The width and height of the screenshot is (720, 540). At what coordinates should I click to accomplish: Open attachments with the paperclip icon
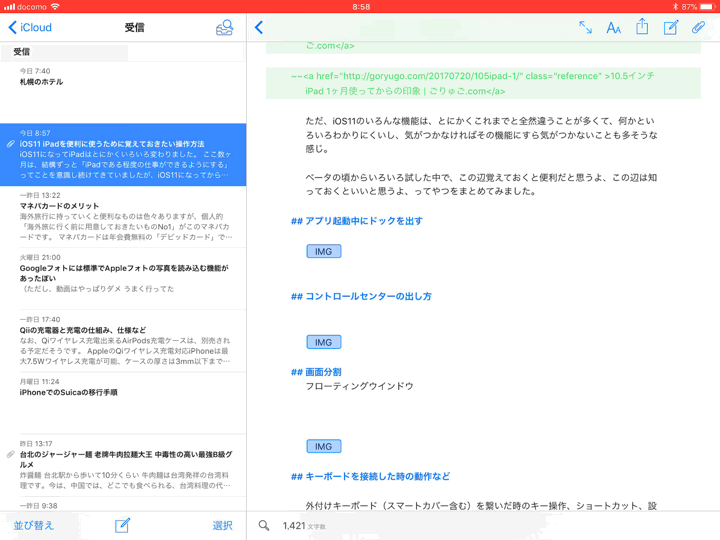coord(699,28)
